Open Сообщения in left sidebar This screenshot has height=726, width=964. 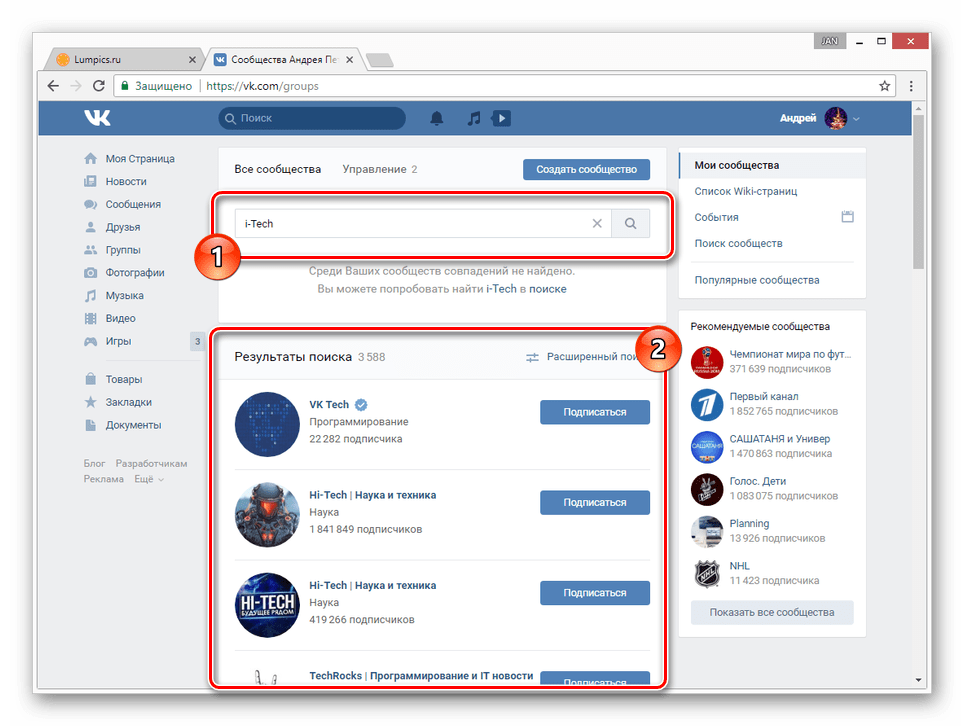coord(133,204)
